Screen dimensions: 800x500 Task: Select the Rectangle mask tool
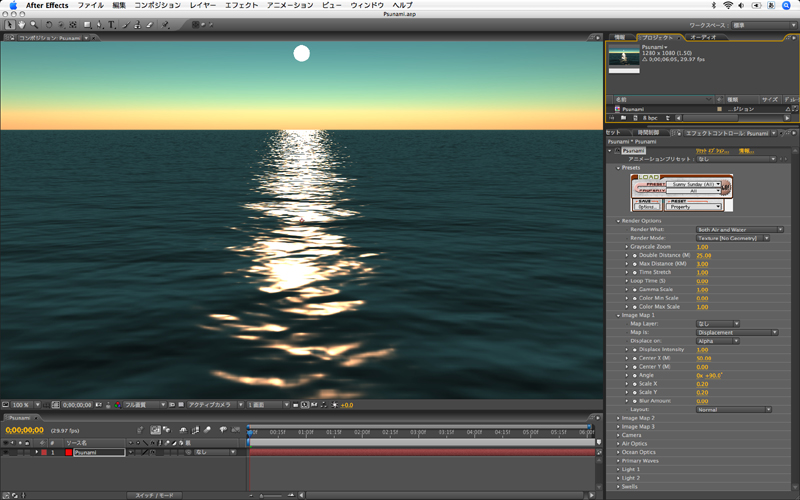[x=87, y=24]
